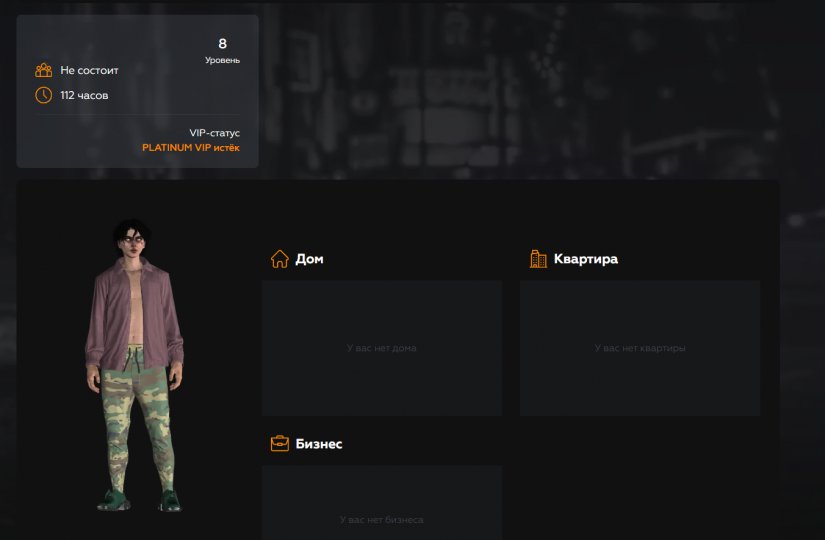Select the 'Бизнес' section heading
825x540 pixels.
[x=319, y=444]
